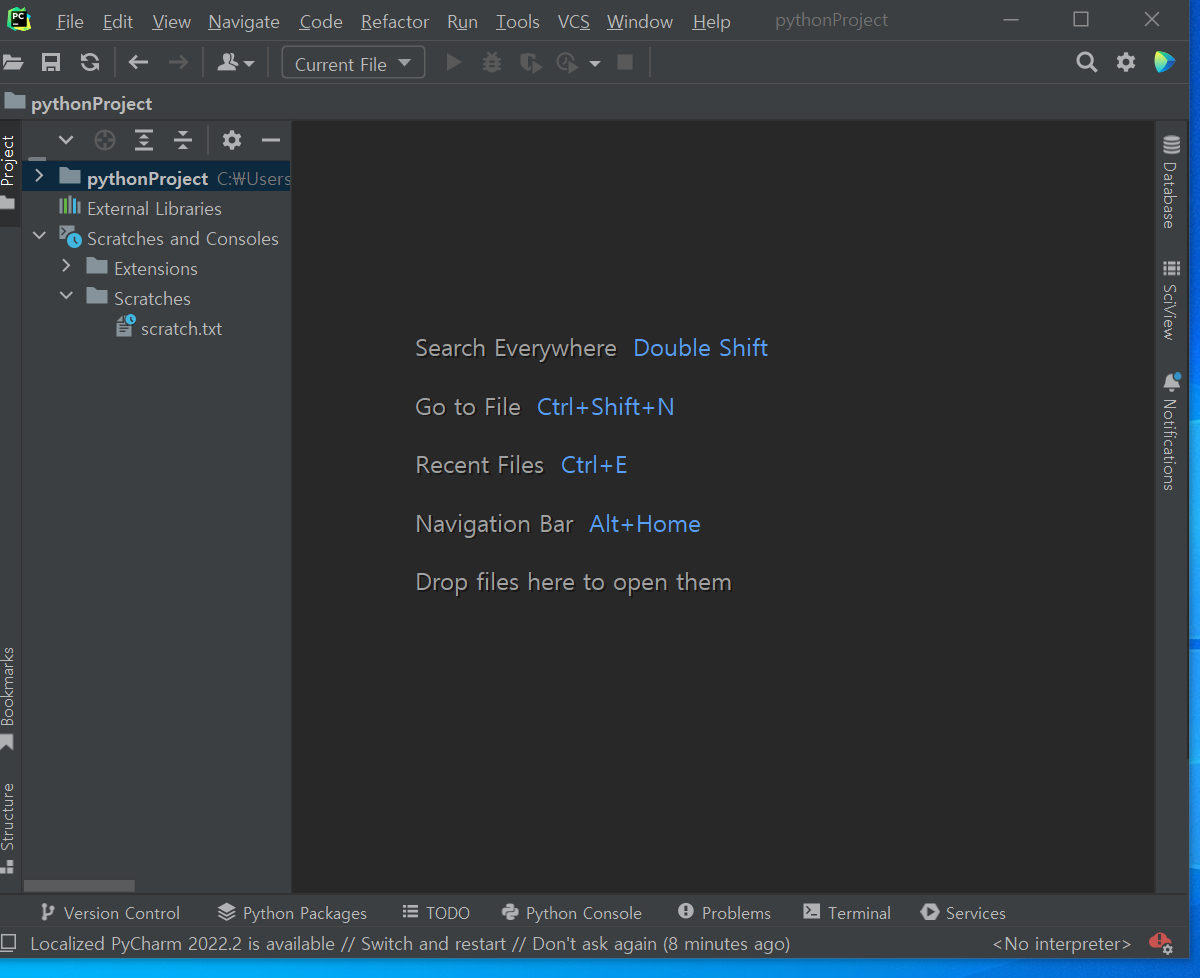Click the Debug bug icon
This screenshot has width=1200, height=978.
[492, 63]
